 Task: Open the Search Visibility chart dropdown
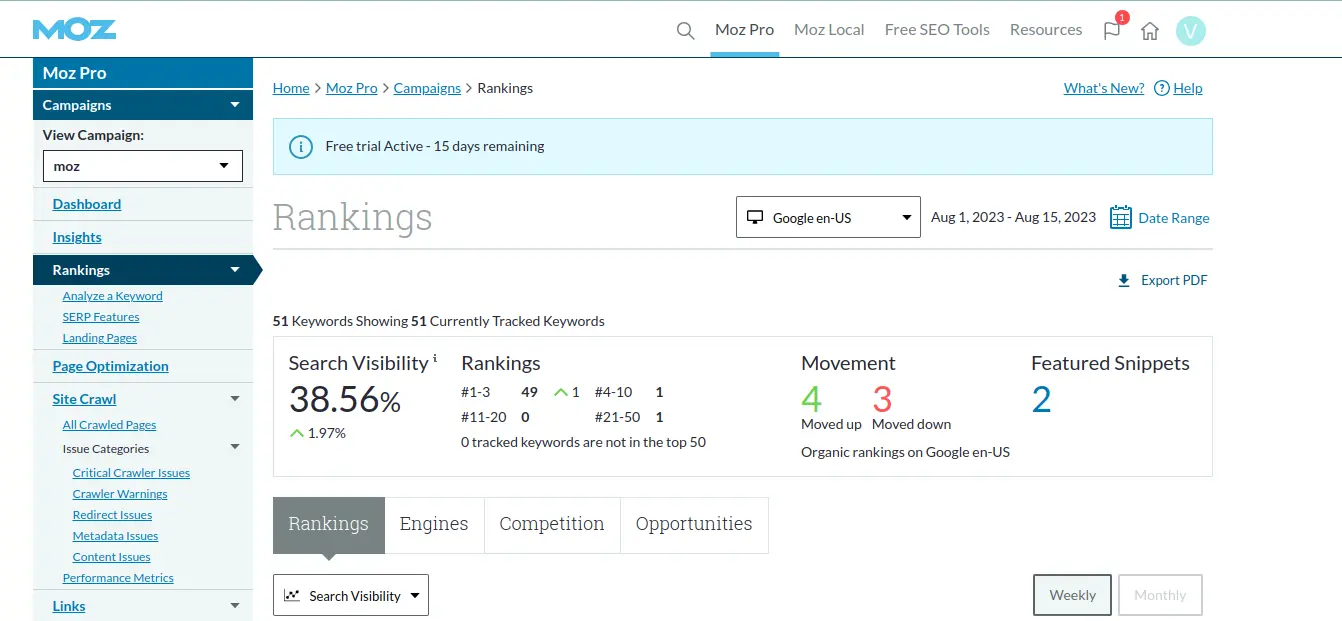click(x=351, y=595)
